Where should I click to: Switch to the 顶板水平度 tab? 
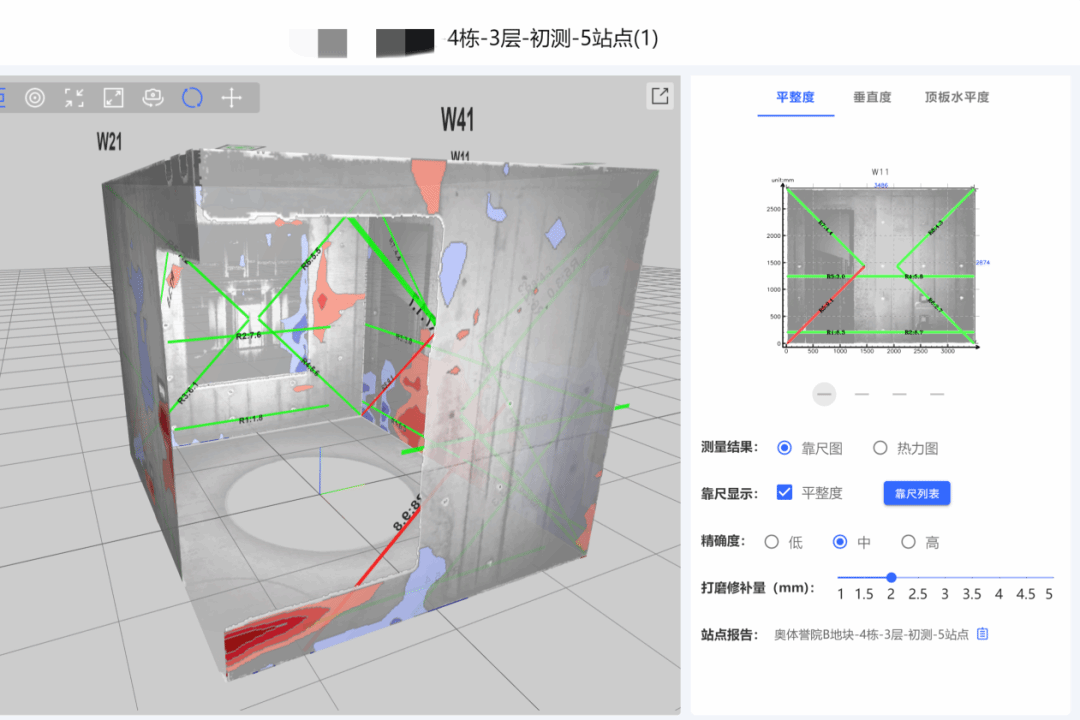pos(957,97)
